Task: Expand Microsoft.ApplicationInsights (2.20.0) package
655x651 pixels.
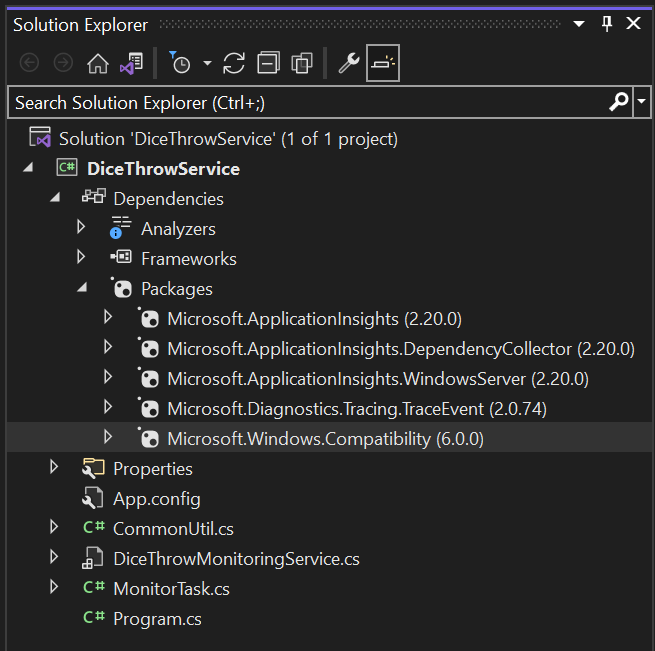Action: pos(108,317)
